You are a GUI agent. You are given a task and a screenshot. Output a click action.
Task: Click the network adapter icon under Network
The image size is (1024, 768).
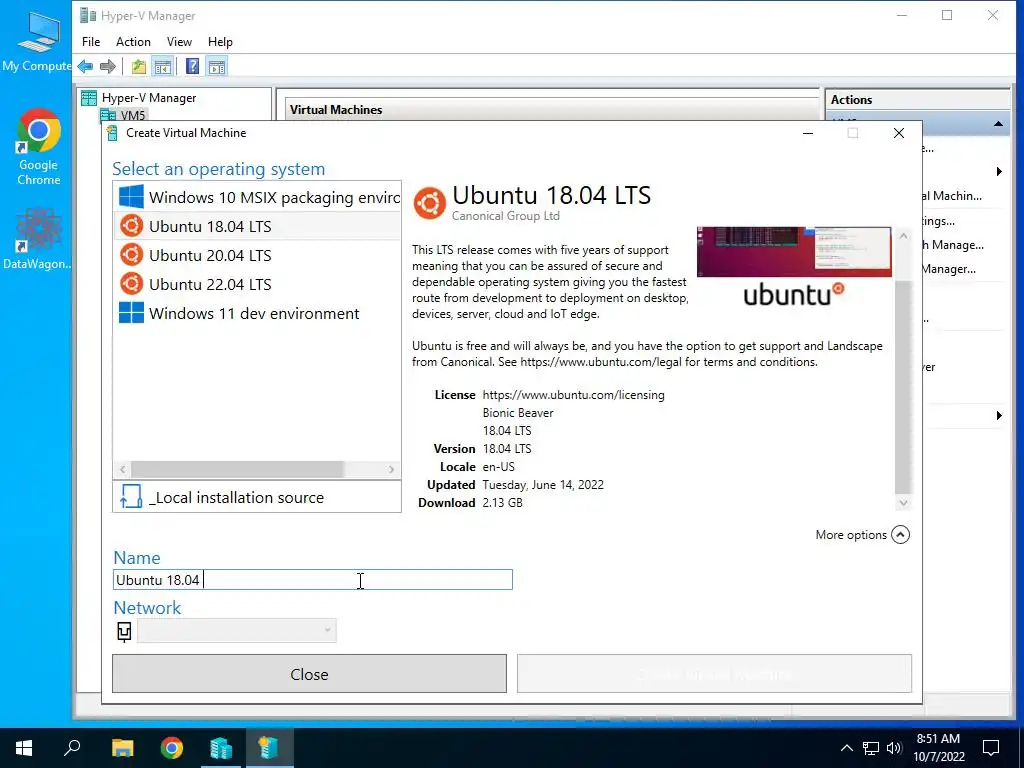click(124, 631)
